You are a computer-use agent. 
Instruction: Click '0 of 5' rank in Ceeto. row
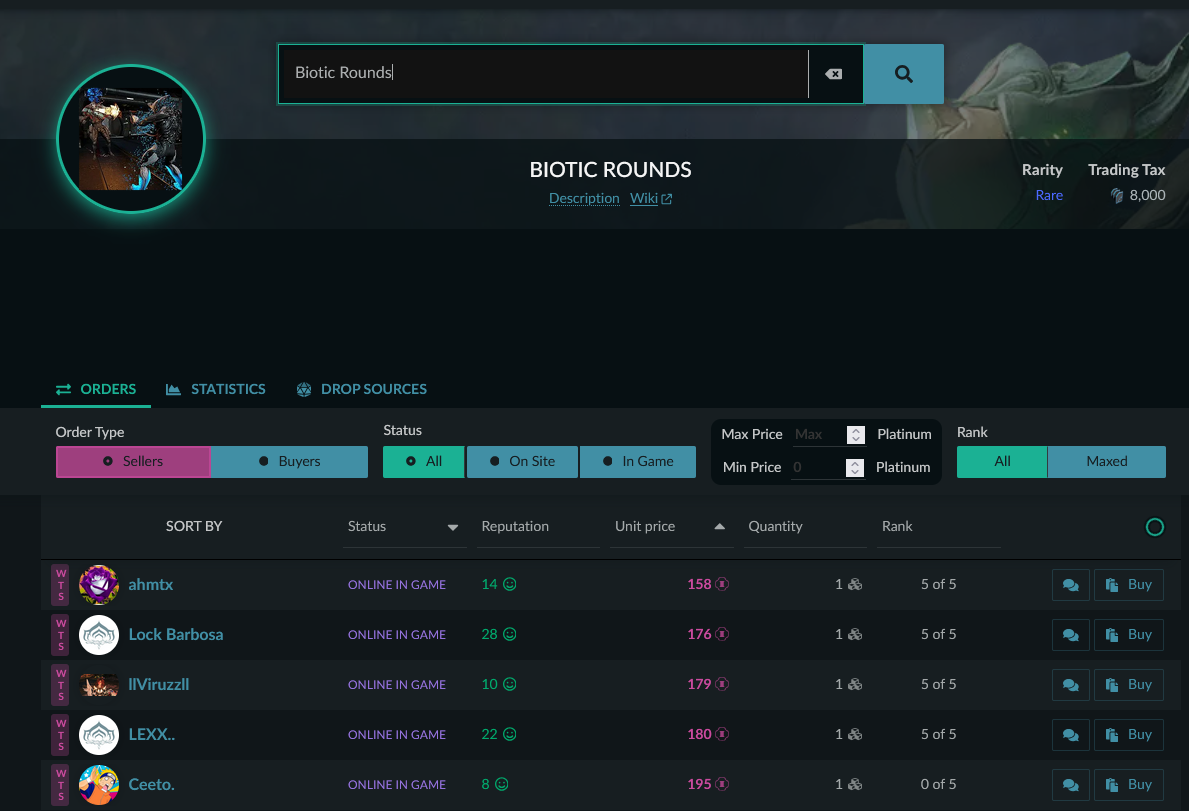click(938, 784)
